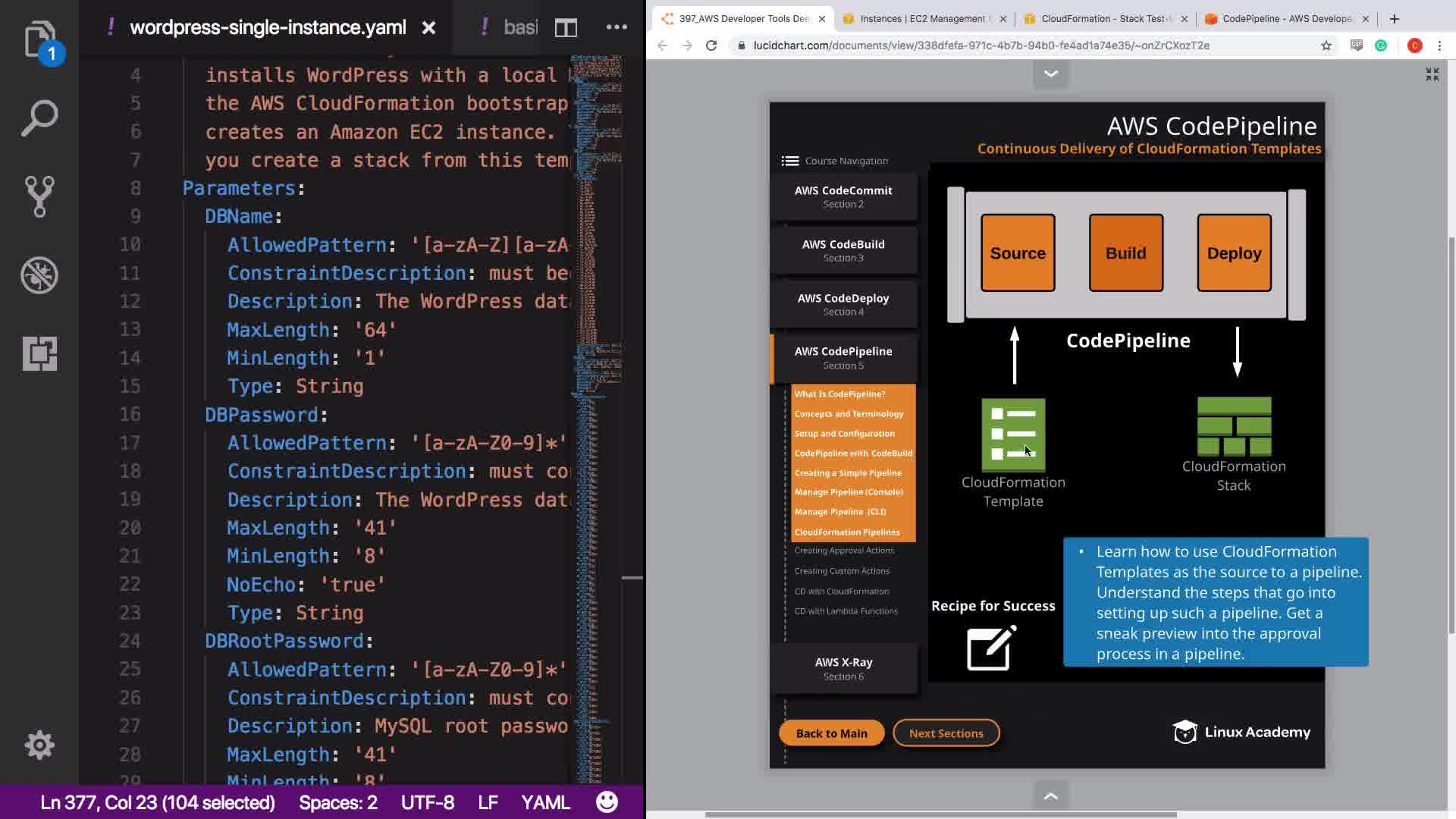The height and width of the screenshot is (819, 1456).
Task: Open the Search magnifier in sidebar
Action: click(39, 118)
